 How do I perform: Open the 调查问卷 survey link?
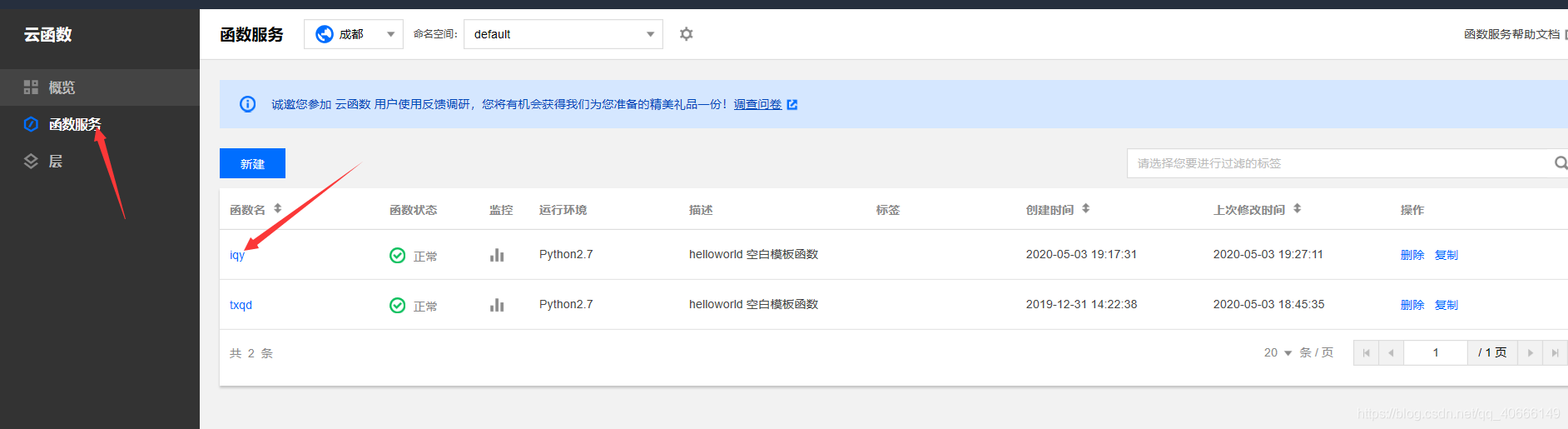pyautogui.click(x=757, y=104)
